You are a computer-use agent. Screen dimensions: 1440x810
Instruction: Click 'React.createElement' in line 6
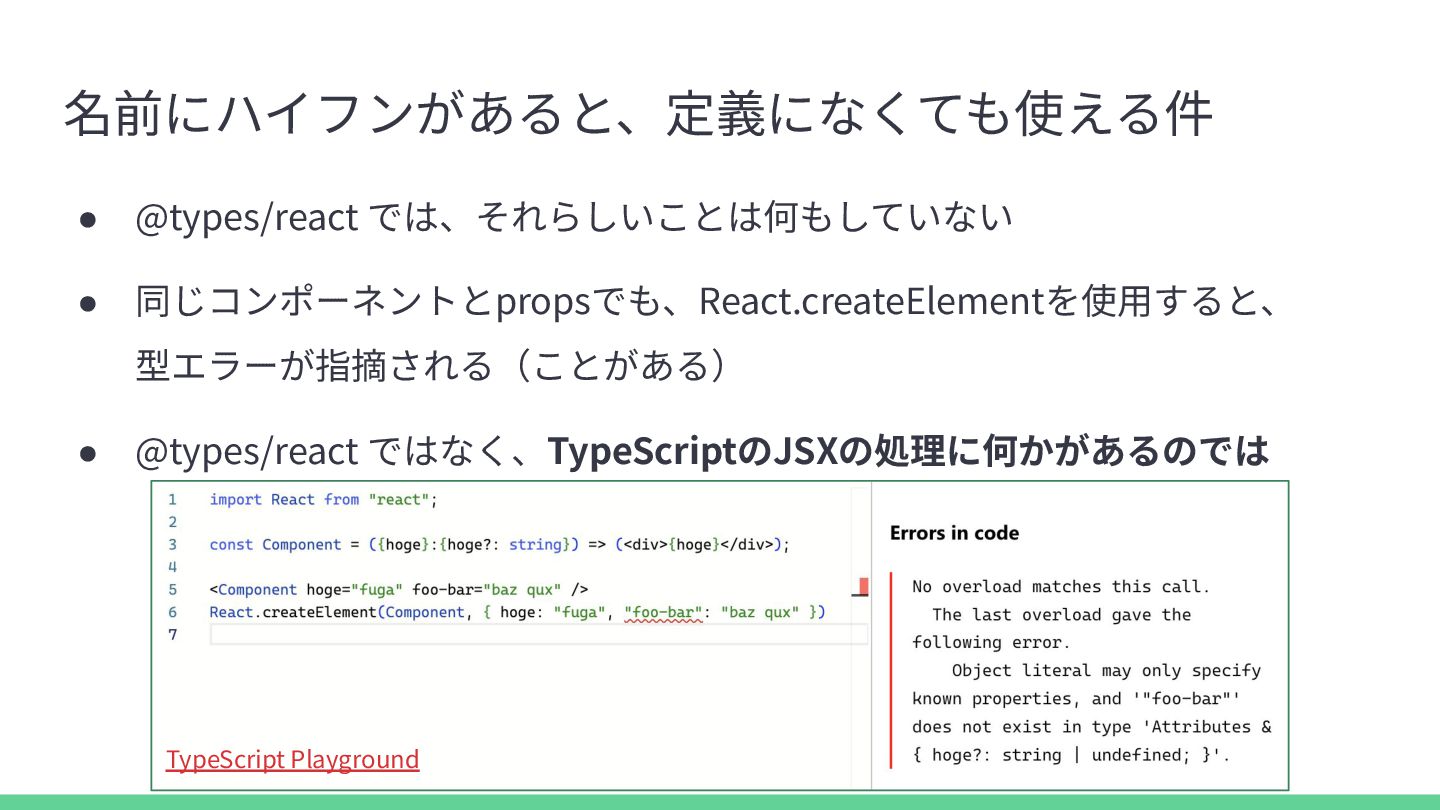(292, 612)
